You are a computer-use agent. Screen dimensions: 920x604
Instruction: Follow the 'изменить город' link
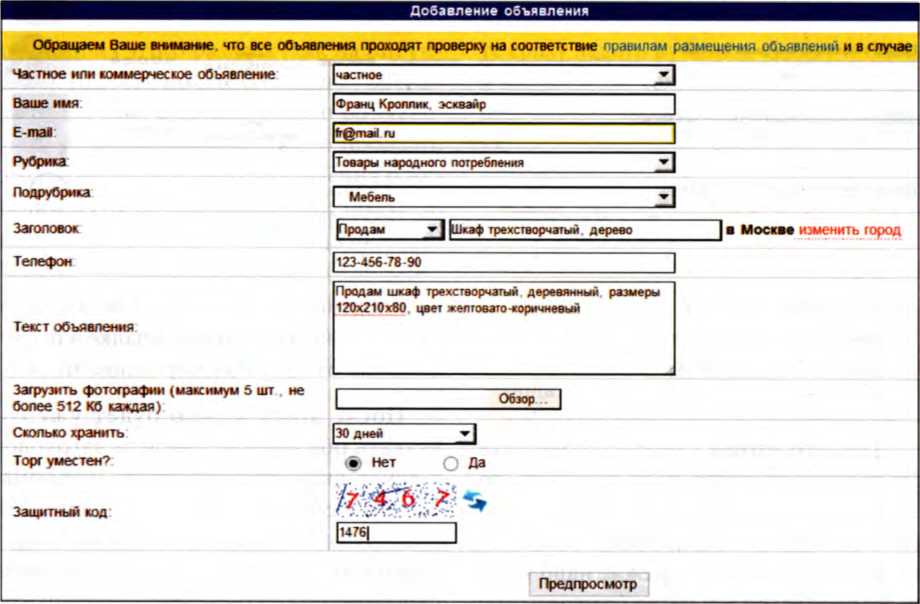pos(849,230)
